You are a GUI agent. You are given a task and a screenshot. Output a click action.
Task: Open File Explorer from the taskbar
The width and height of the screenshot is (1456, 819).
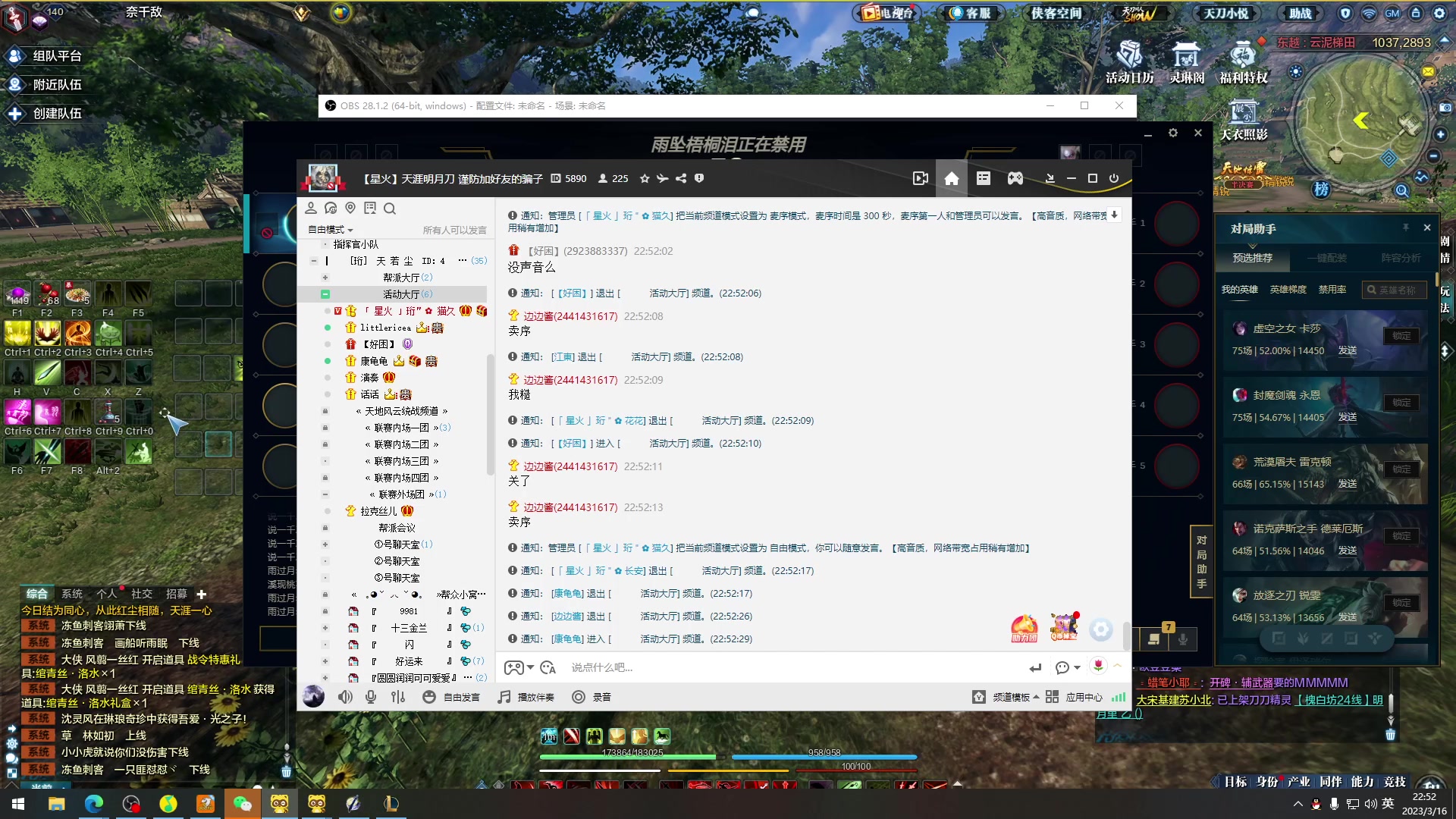pos(57,804)
